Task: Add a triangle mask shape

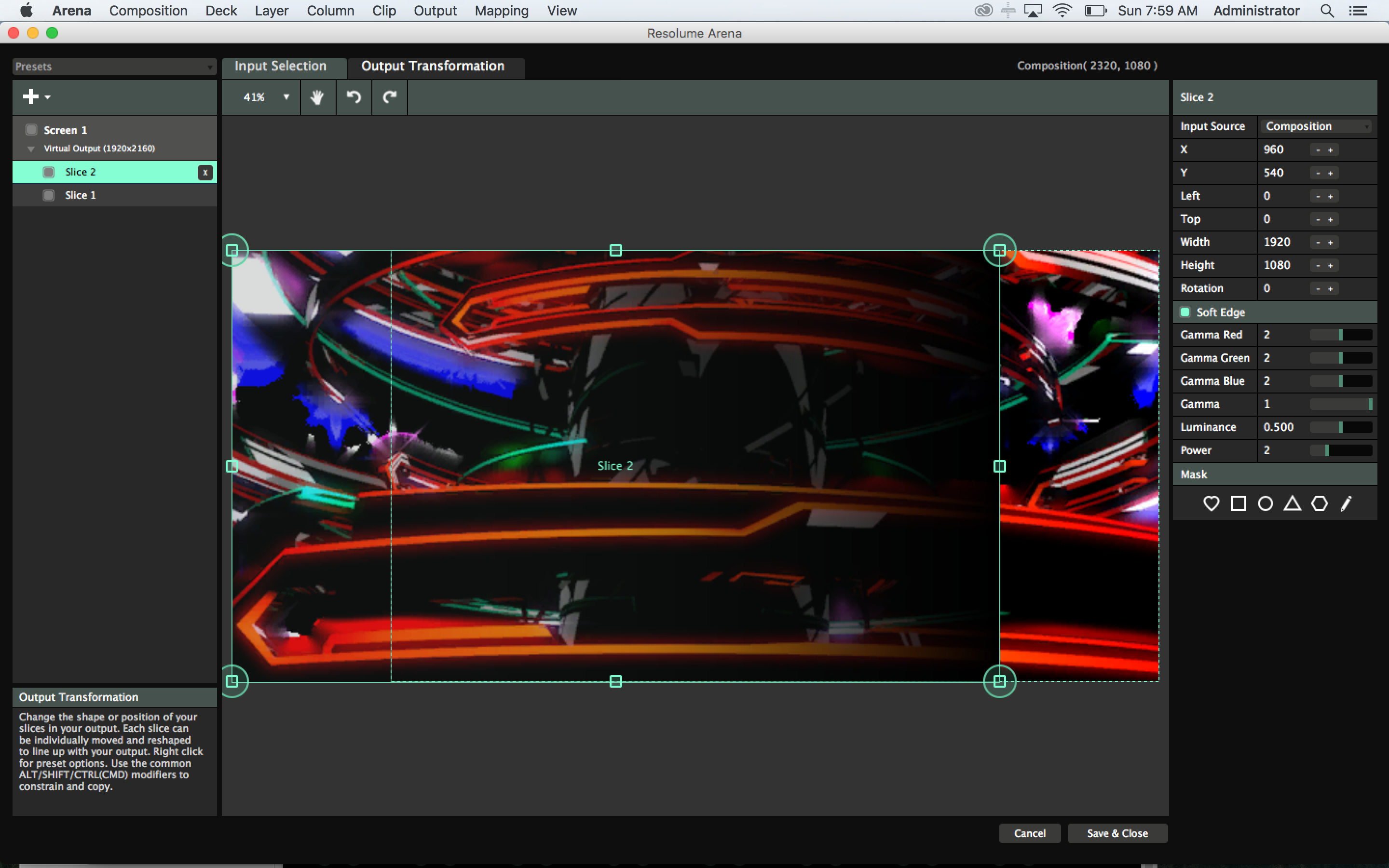Action: coord(1292,503)
